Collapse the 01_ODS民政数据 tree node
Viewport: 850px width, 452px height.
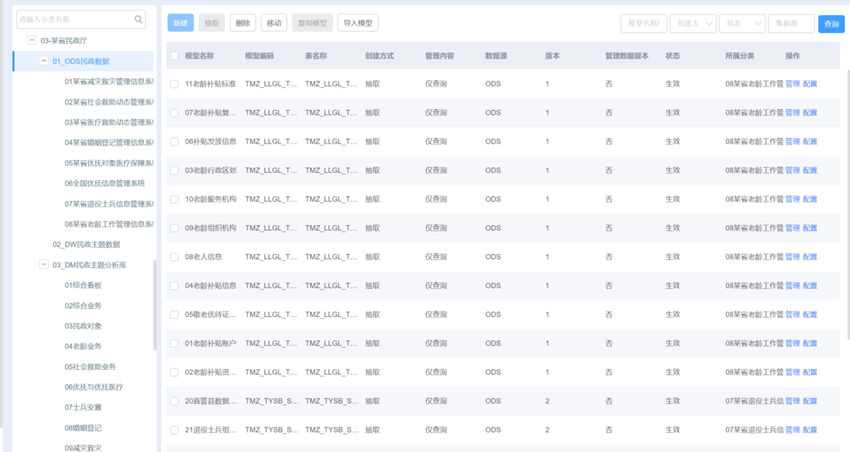point(44,61)
